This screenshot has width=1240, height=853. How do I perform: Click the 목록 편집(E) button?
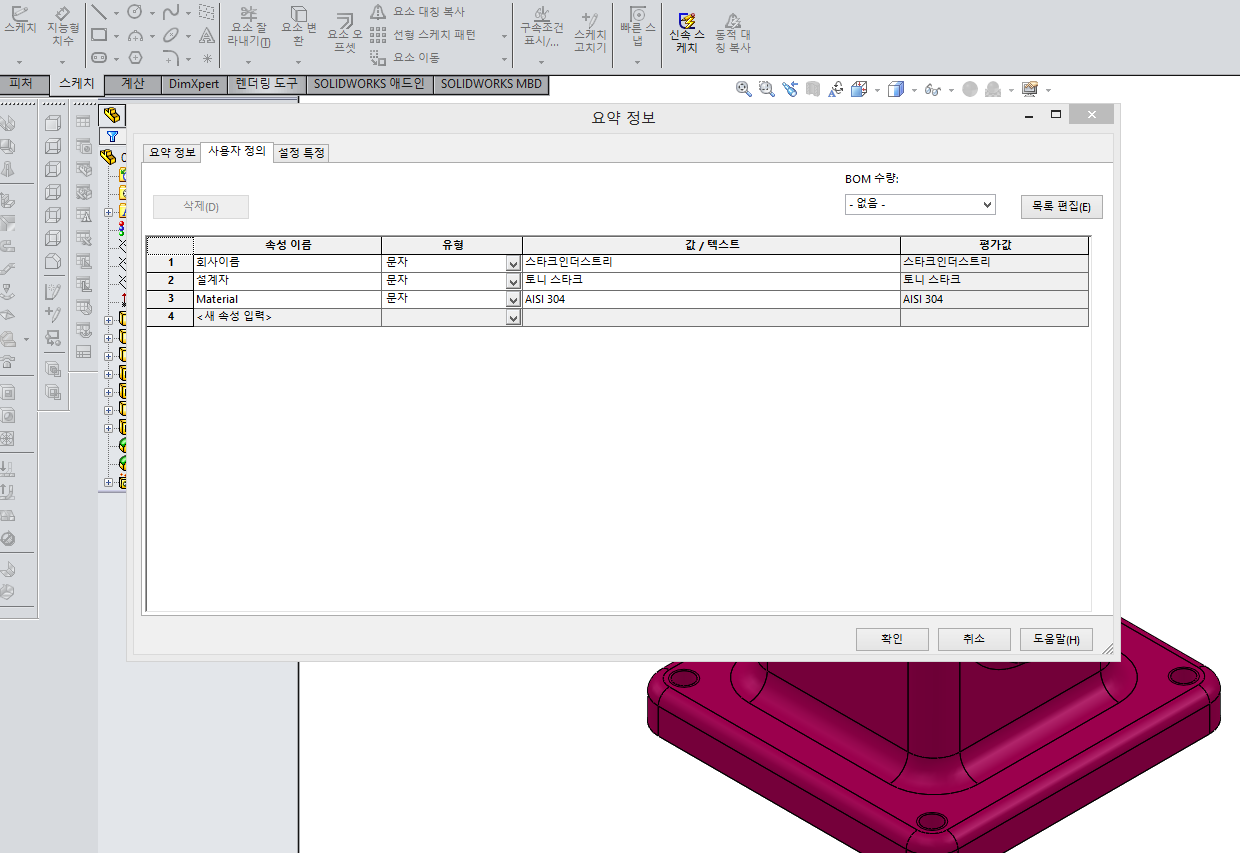[x=1060, y=207]
